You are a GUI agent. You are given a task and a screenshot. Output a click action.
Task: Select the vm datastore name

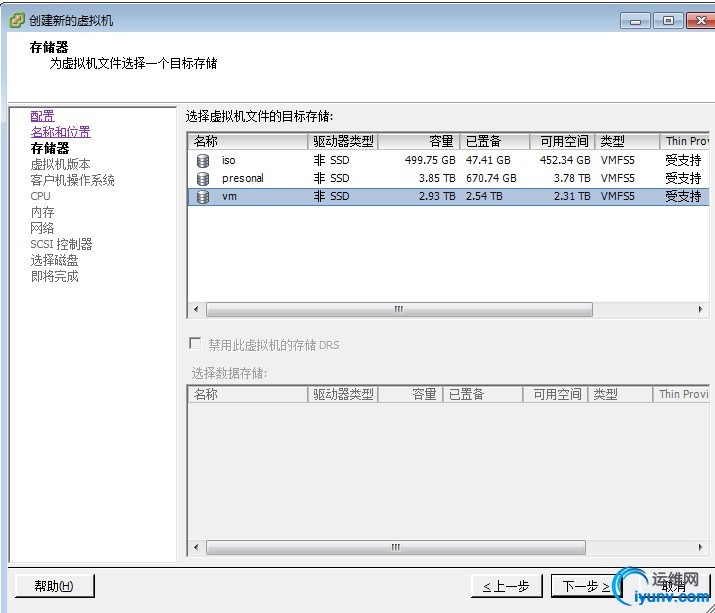(229, 197)
